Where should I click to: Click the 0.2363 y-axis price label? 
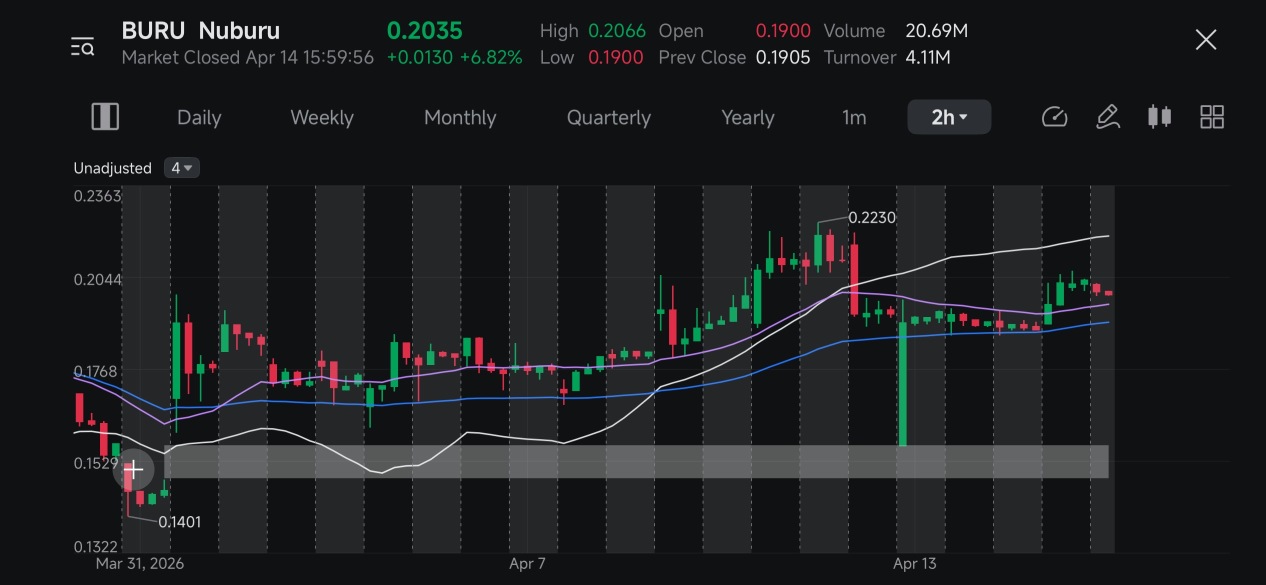tap(97, 196)
